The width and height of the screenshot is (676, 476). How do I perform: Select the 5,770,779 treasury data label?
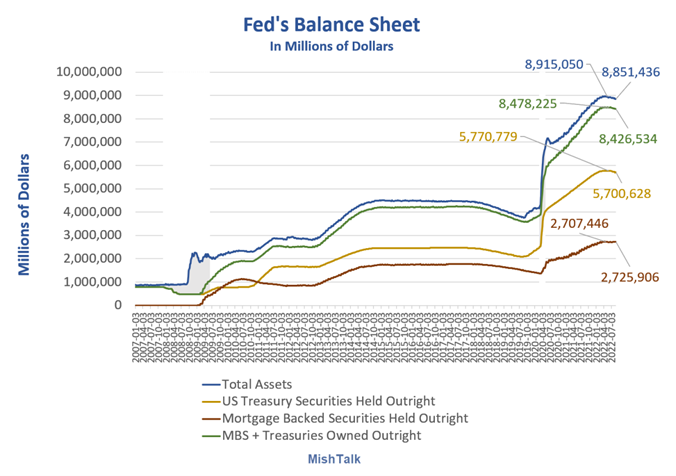tap(488, 137)
